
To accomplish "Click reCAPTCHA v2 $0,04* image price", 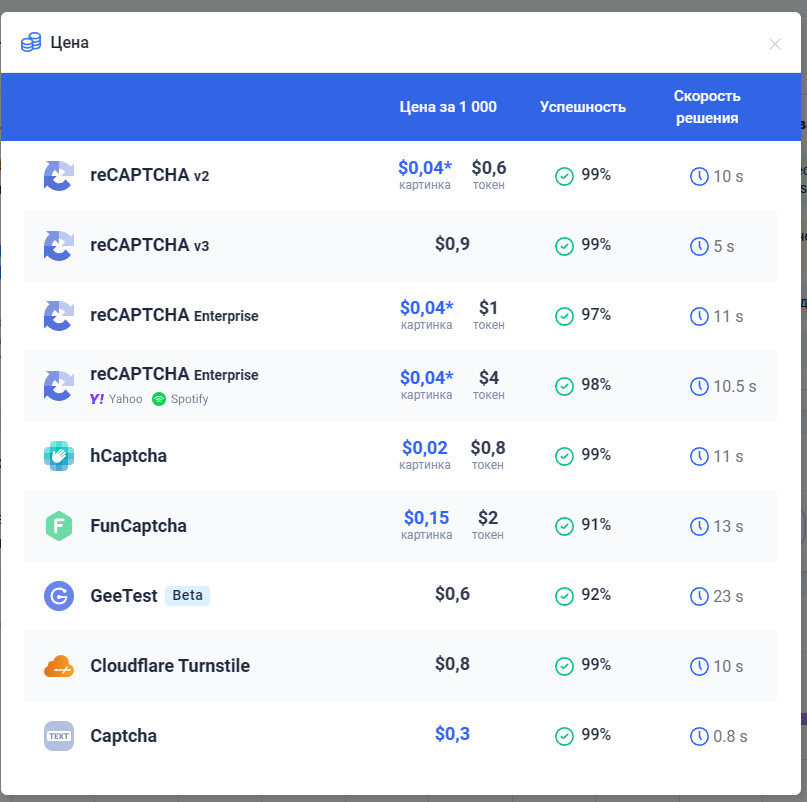I will (425, 168).
